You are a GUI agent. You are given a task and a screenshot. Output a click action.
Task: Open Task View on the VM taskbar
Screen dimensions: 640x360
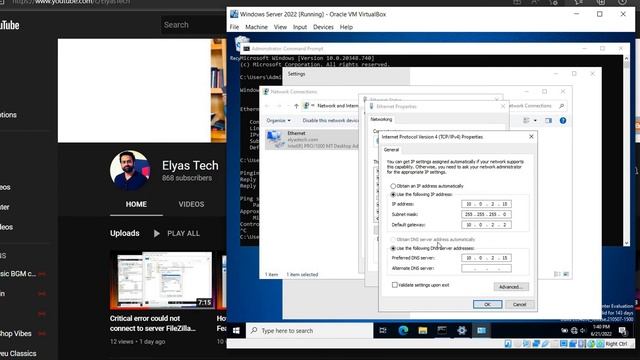pos(383,331)
